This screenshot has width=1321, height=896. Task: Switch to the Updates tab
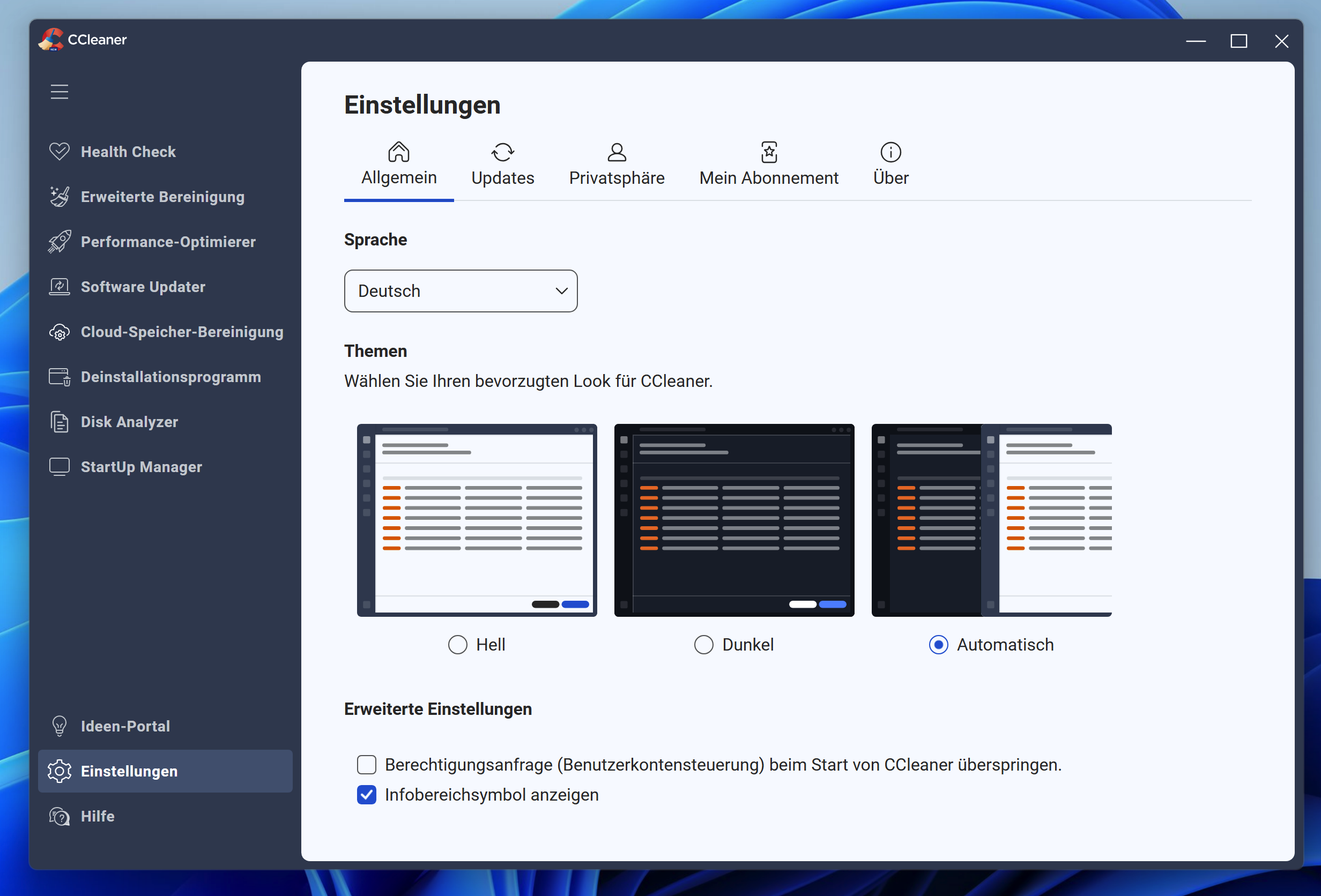[502, 165]
